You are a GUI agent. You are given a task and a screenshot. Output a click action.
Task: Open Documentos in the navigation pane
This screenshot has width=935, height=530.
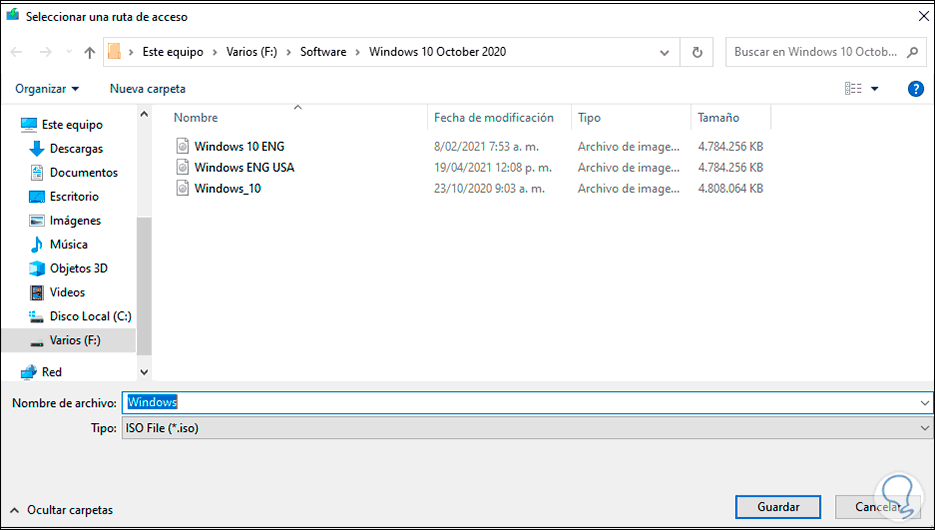(83, 173)
